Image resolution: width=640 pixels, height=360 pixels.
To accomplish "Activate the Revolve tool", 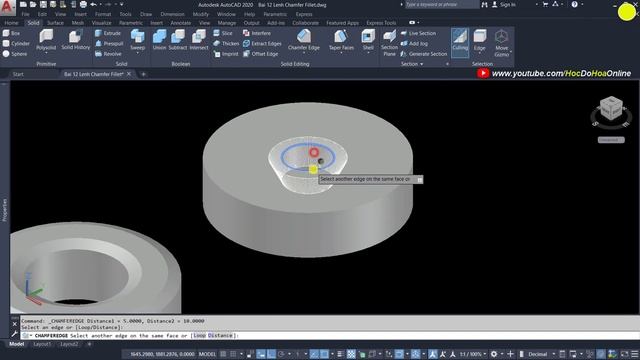I will [108, 53].
